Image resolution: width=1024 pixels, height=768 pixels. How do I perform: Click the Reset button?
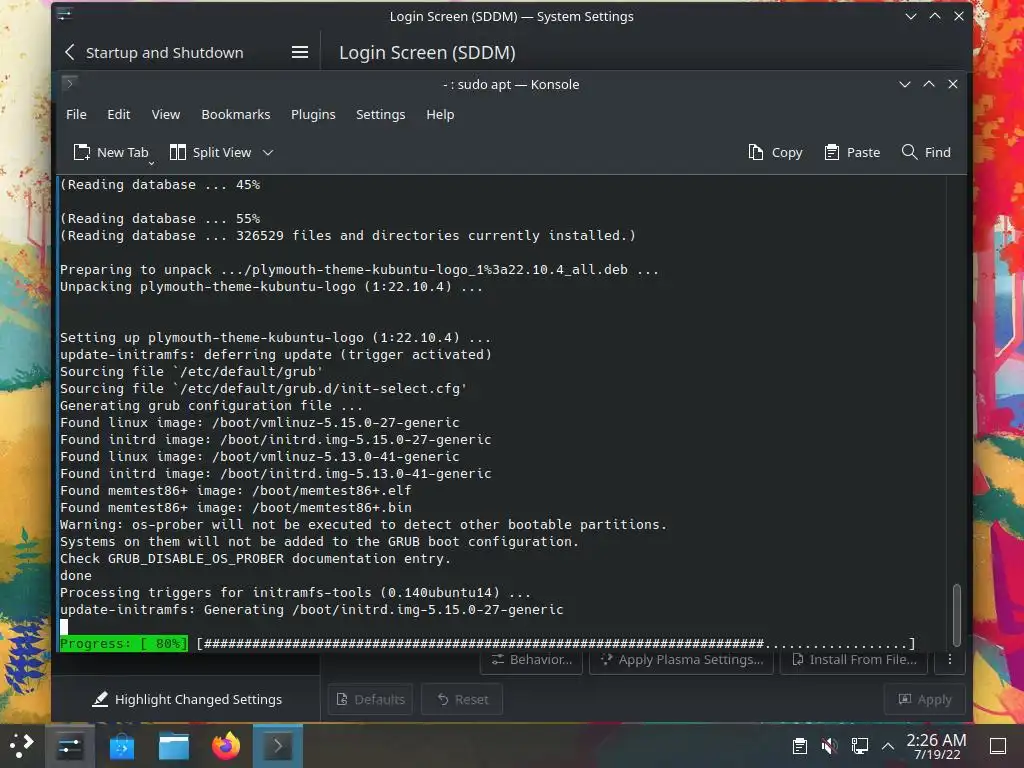(x=462, y=699)
